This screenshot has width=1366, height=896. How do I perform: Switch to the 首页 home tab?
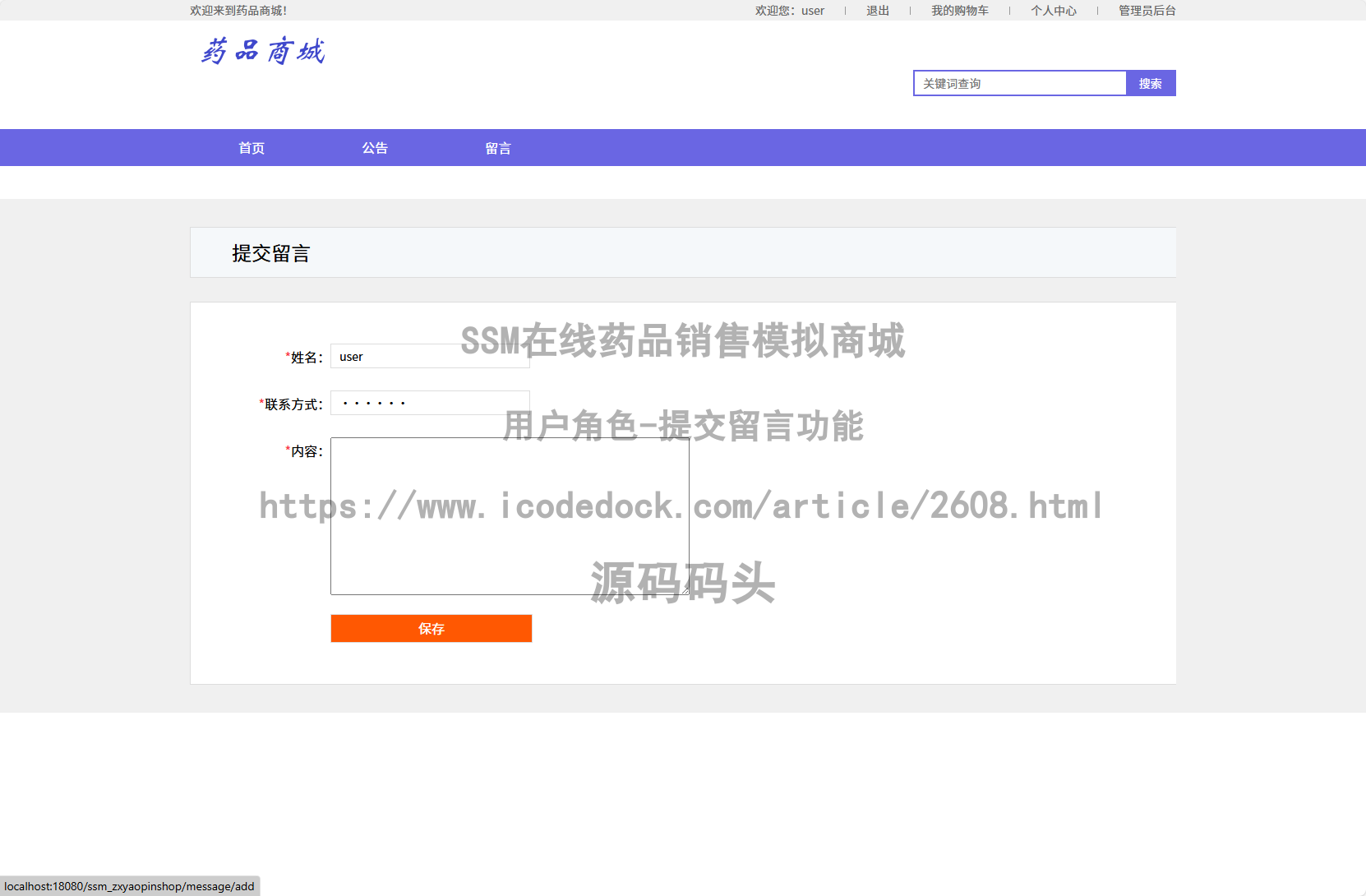click(251, 147)
